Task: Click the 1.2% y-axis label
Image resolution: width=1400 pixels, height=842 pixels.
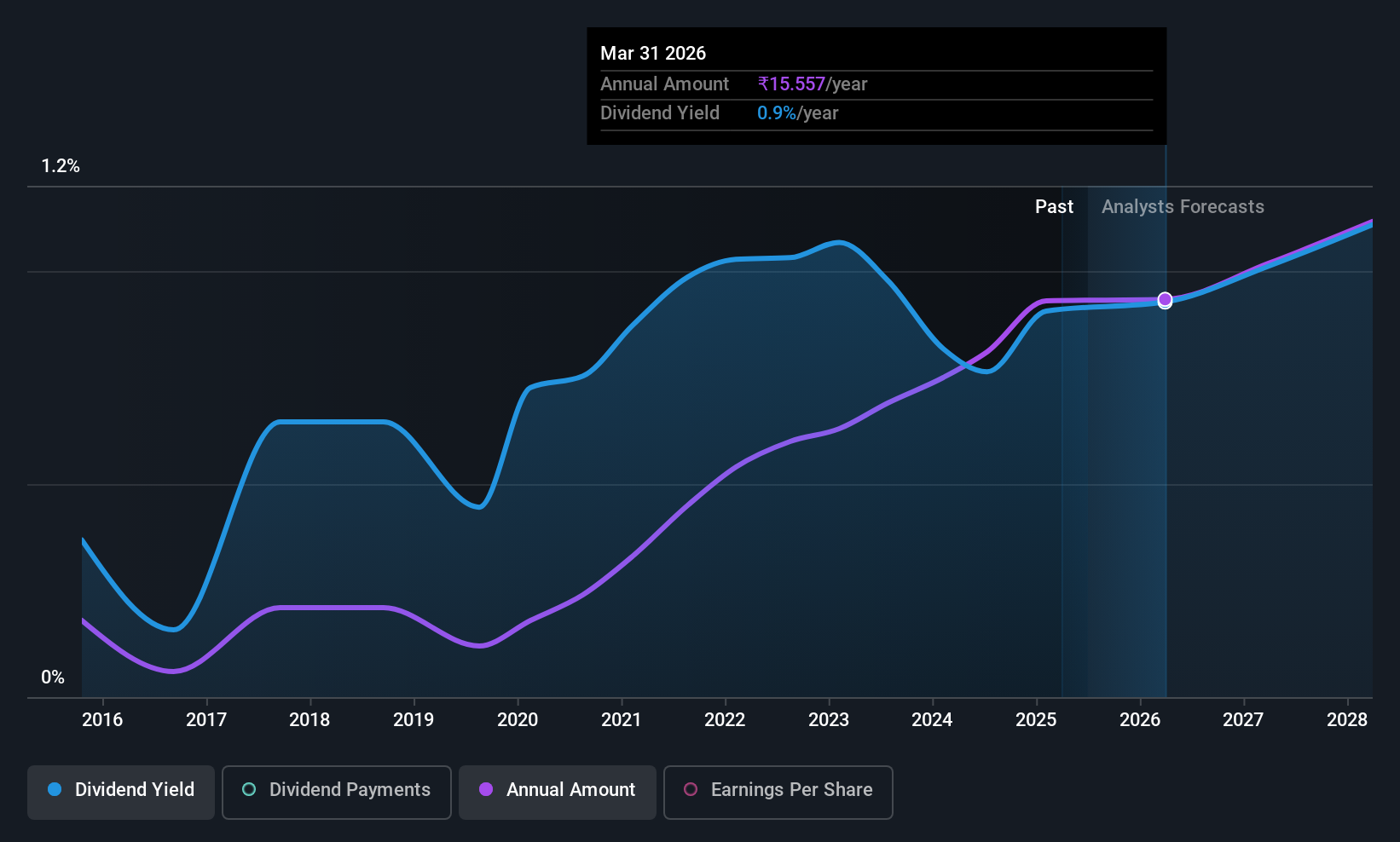Action: 61,166
